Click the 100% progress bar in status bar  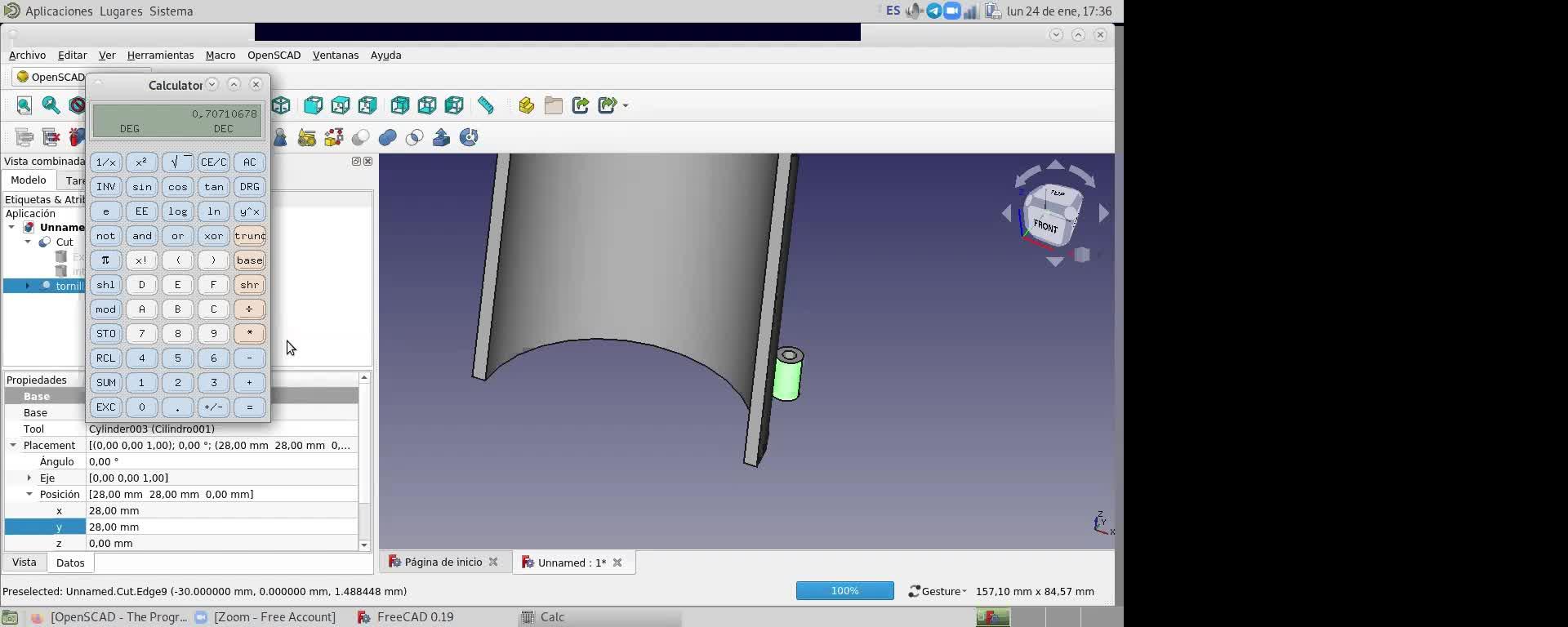[845, 591]
